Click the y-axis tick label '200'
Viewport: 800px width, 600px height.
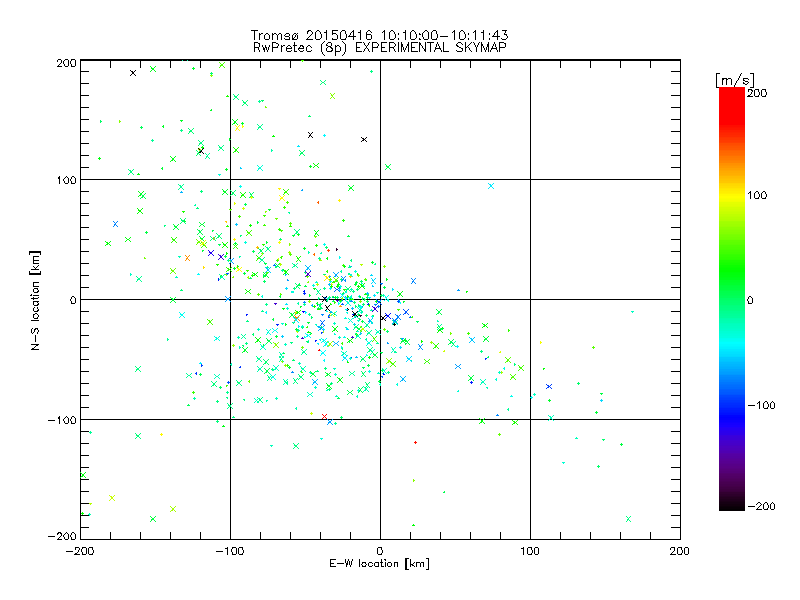click(x=66, y=63)
